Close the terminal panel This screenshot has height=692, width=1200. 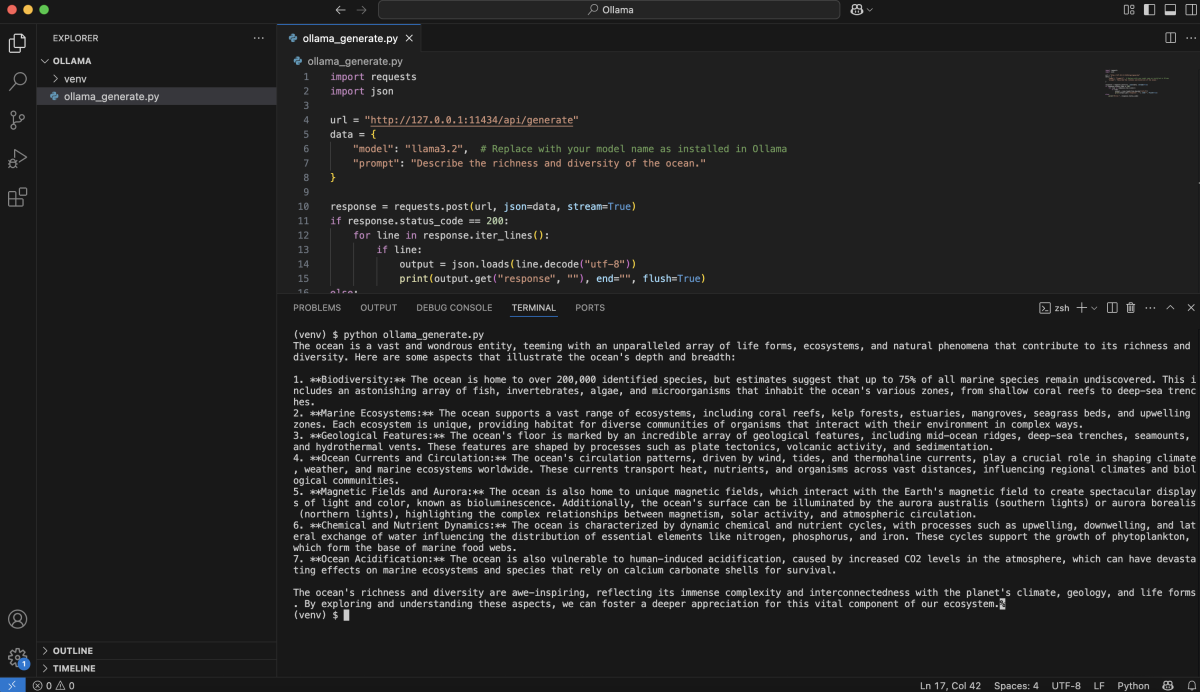tap(1190, 308)
